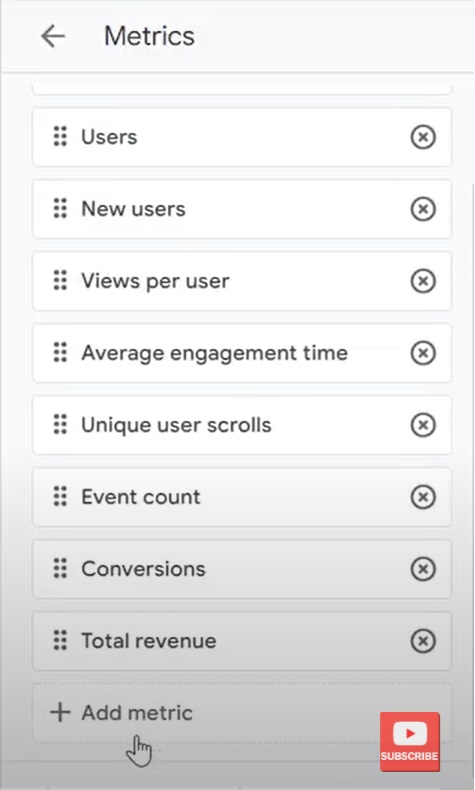Remove the Total revenue metric
Viewport: 475px width, 790px height.
click(x=423, y=641)
